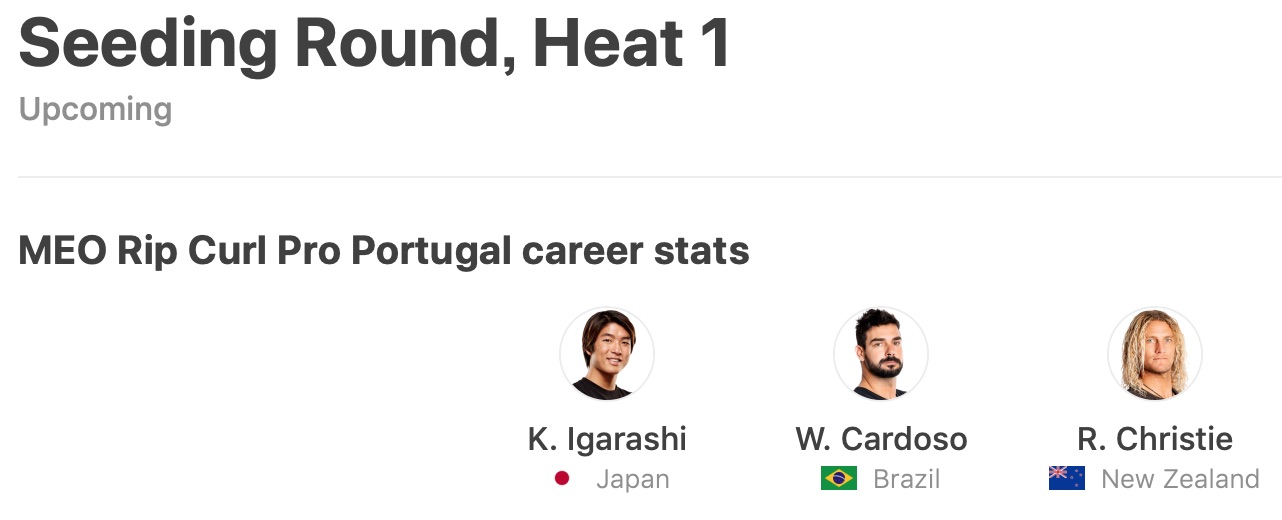Click the Japan flag icon
Viewport: 1282px width, 520px height.
(x=562, y=479)
